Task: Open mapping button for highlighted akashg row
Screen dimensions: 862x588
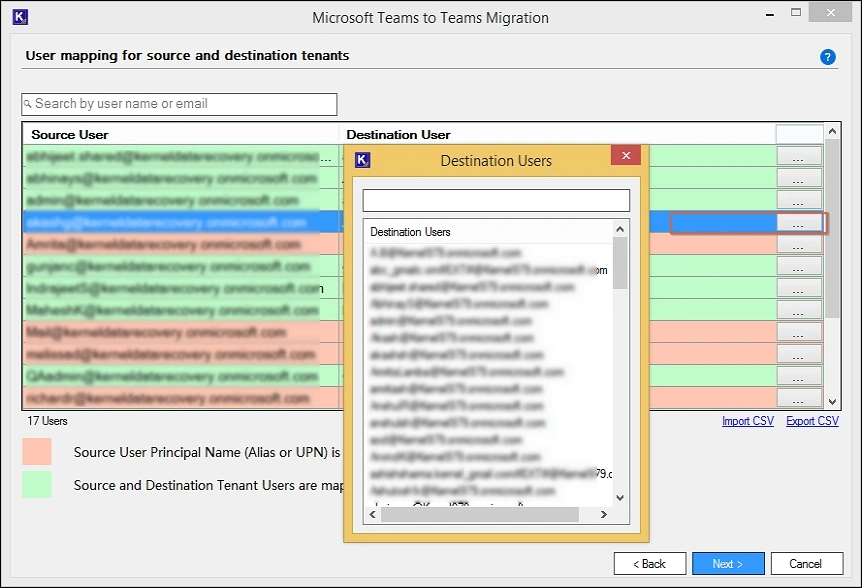Action: (799, 223)
